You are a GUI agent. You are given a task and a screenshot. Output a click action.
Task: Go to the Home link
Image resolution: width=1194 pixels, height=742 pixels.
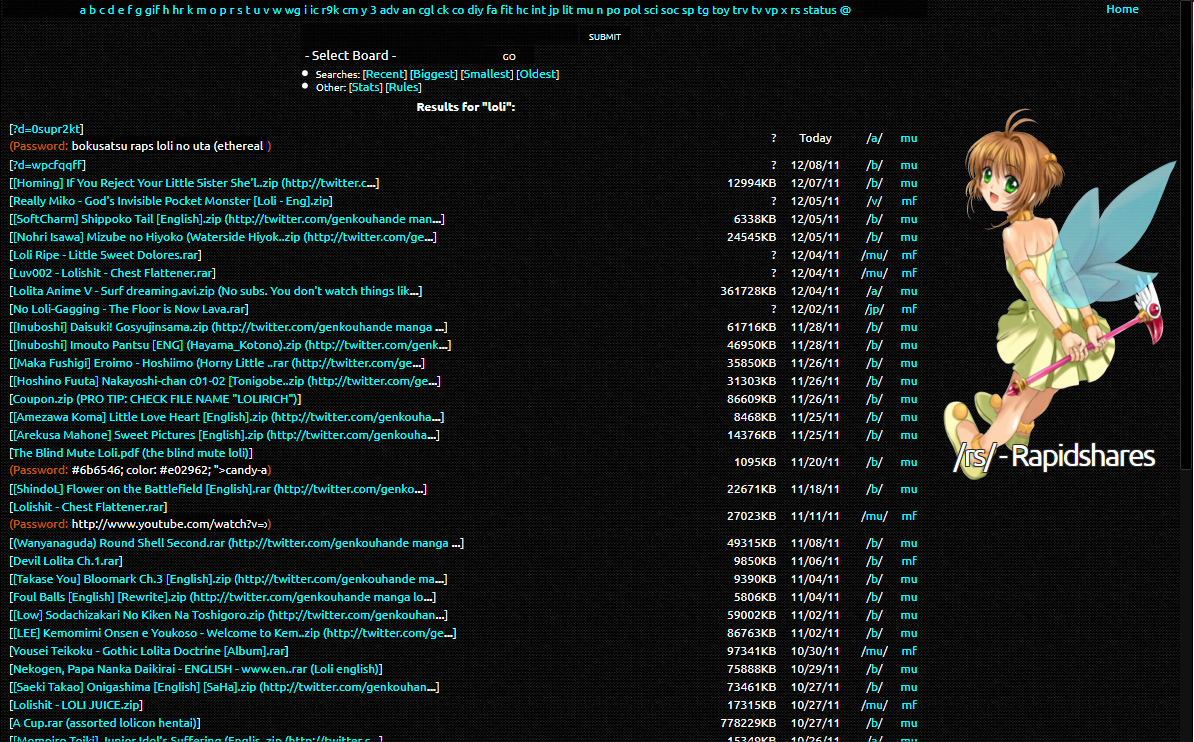click(1122, 9)
